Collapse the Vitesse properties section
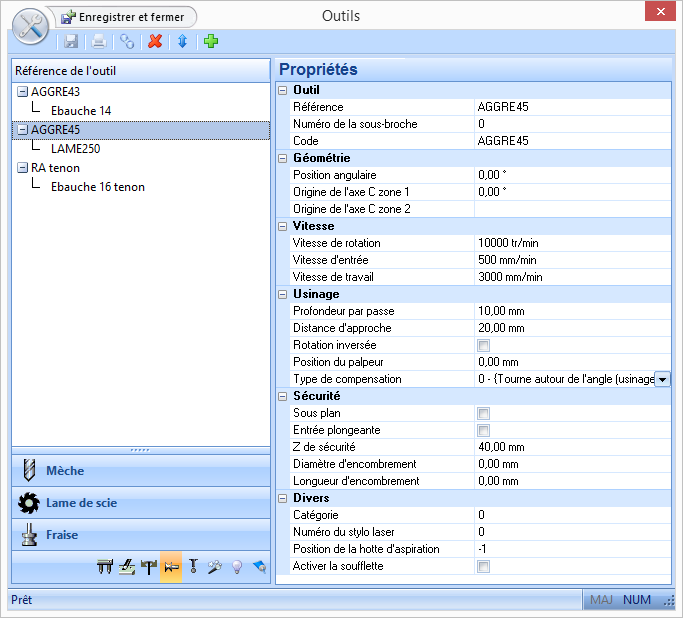 click(x=283, y=226)
